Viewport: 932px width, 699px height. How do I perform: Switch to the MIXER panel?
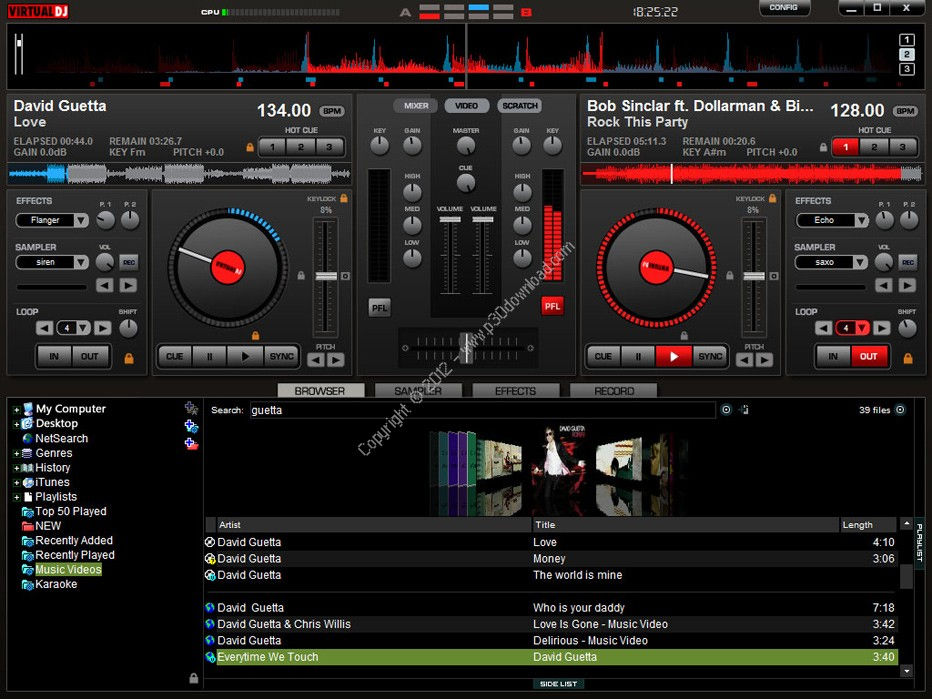(416, 106)
